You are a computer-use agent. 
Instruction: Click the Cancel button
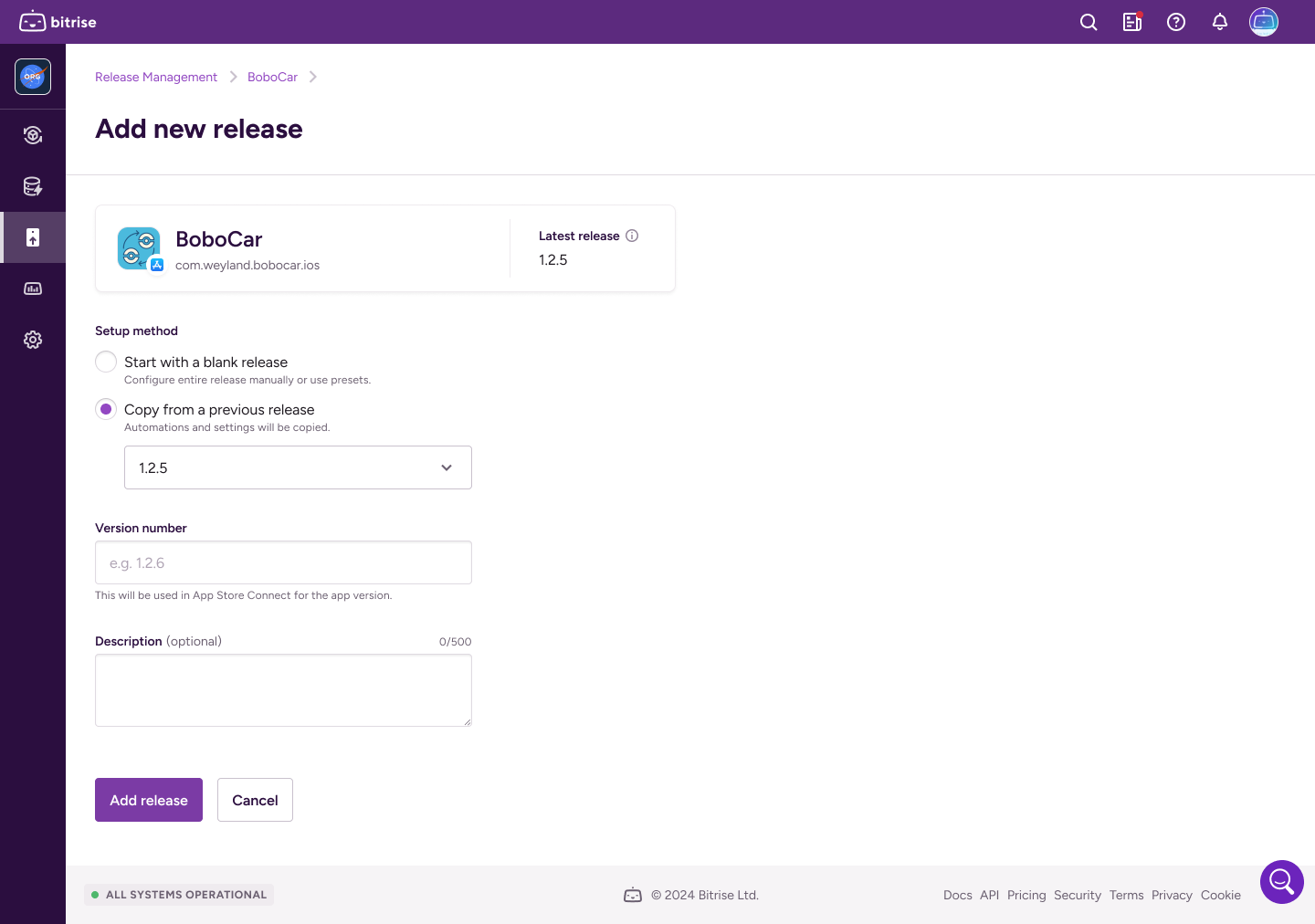[255, 800]
